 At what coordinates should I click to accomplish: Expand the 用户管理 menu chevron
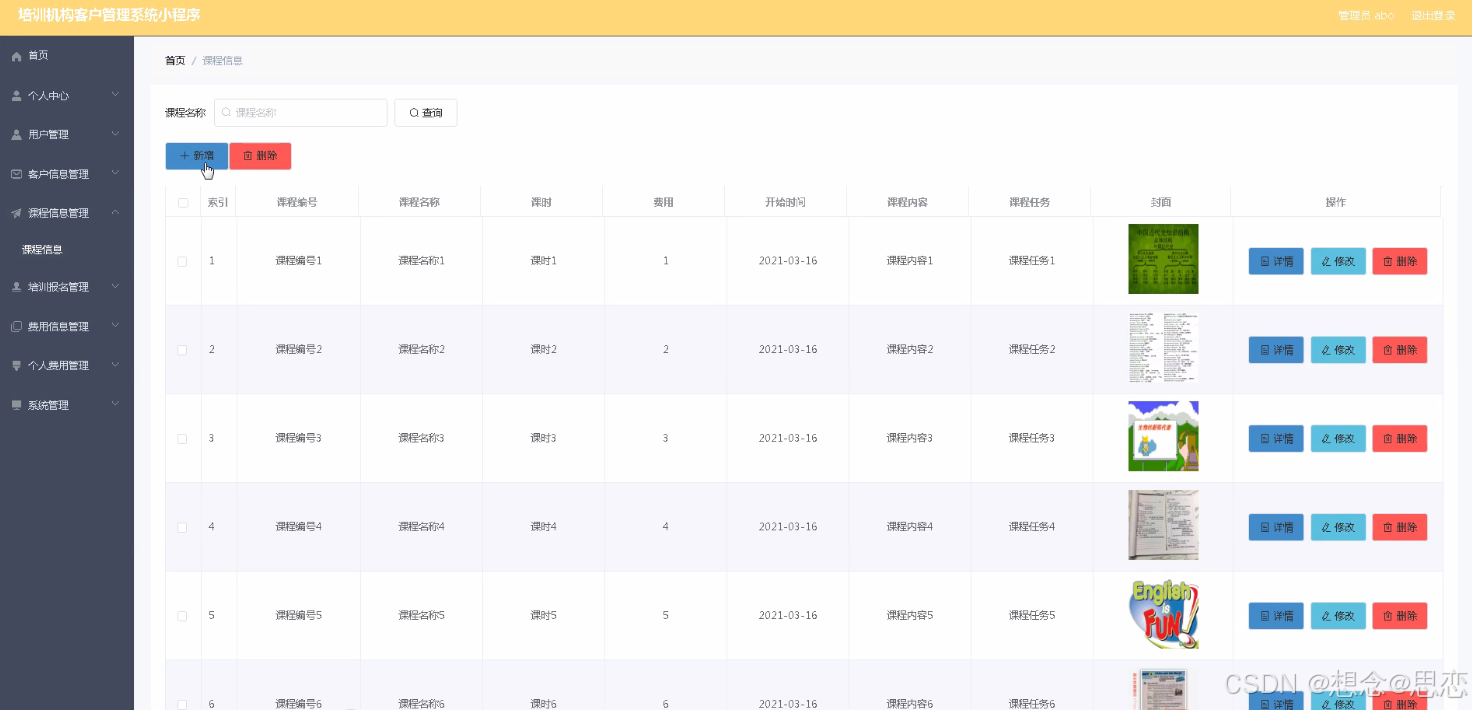coord(115,134)
